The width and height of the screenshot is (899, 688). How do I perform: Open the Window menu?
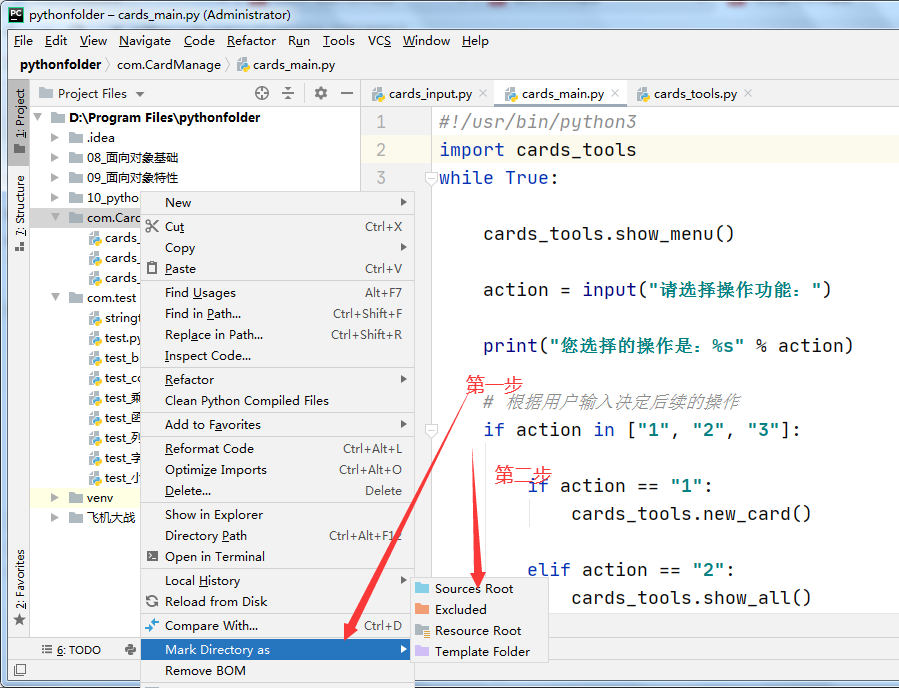point(426,41)
